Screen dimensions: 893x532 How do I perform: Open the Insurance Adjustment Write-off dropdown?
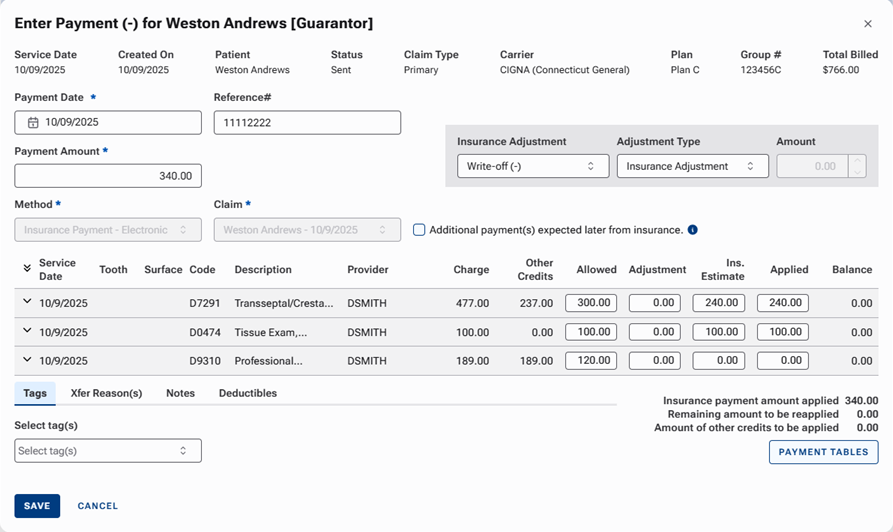[532, 166]
